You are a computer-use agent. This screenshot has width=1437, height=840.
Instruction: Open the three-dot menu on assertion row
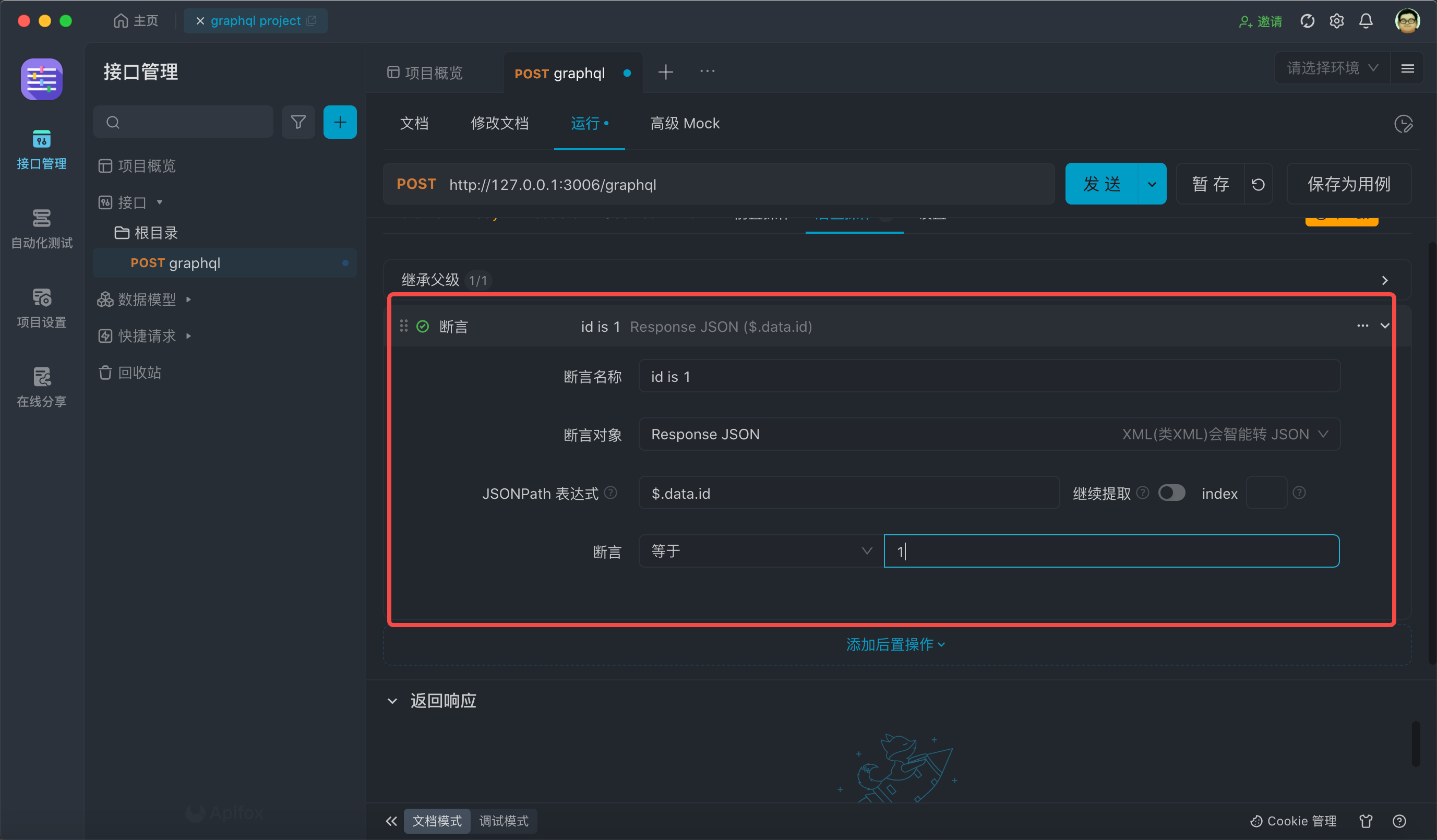click(1362, 326)
